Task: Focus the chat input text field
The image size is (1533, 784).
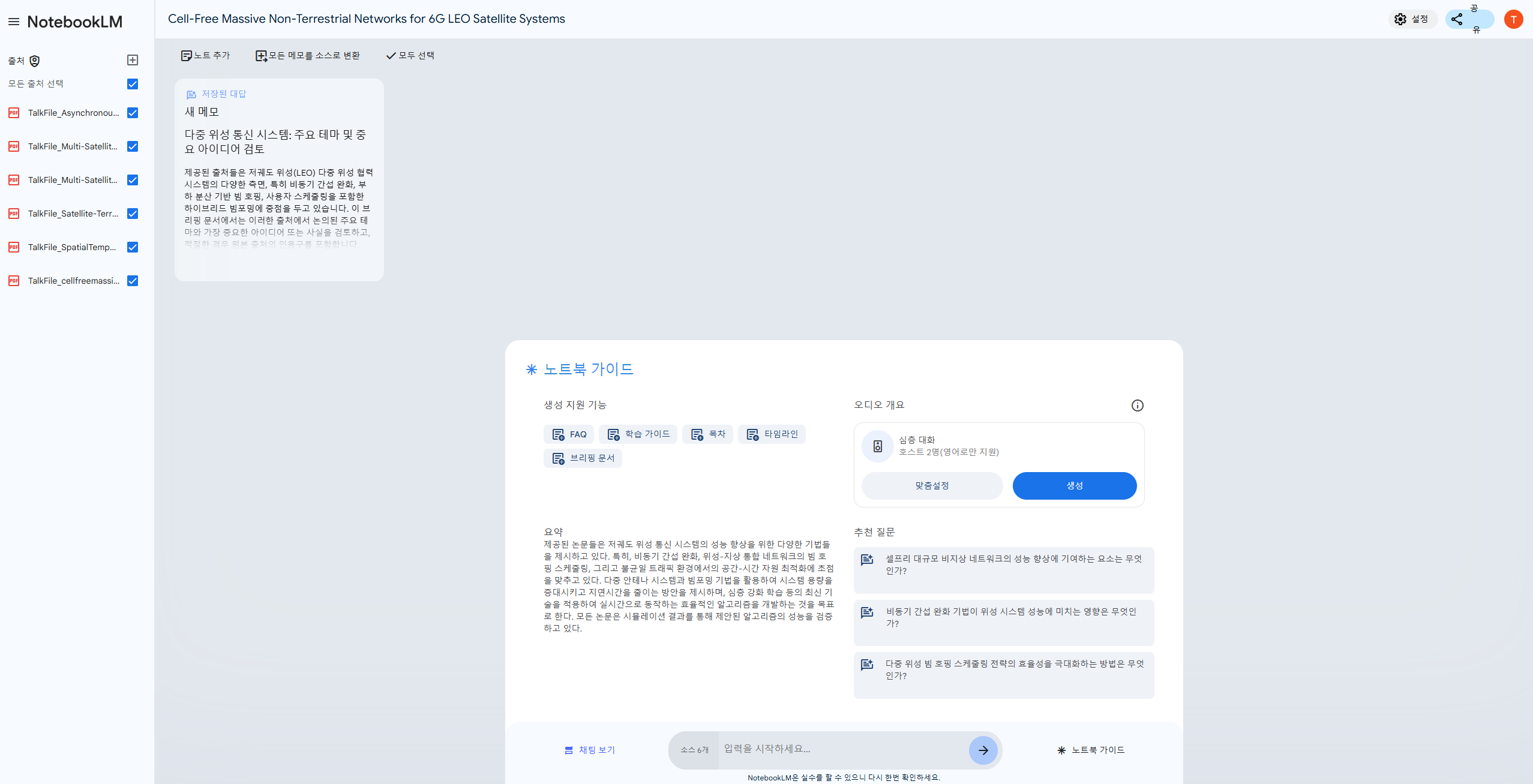Action: 840,749
